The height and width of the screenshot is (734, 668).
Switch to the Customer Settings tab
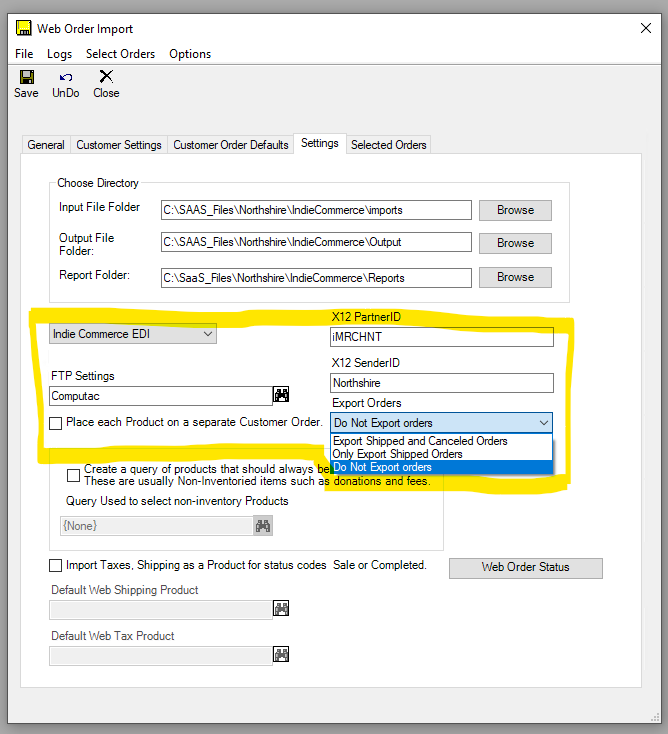click(119, 145)
